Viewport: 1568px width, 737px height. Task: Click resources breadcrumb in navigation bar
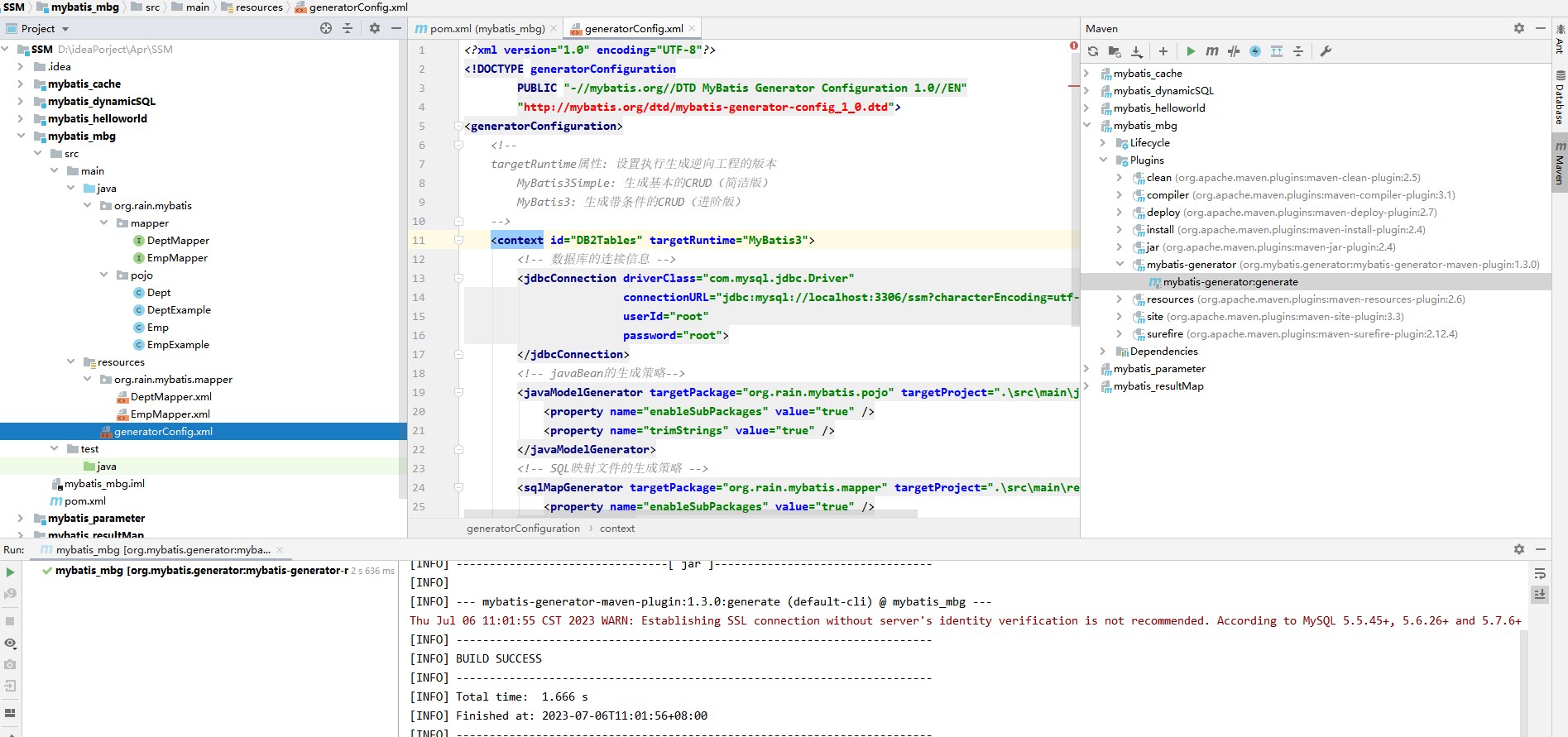pyautogui.click(x=259, y=7)
